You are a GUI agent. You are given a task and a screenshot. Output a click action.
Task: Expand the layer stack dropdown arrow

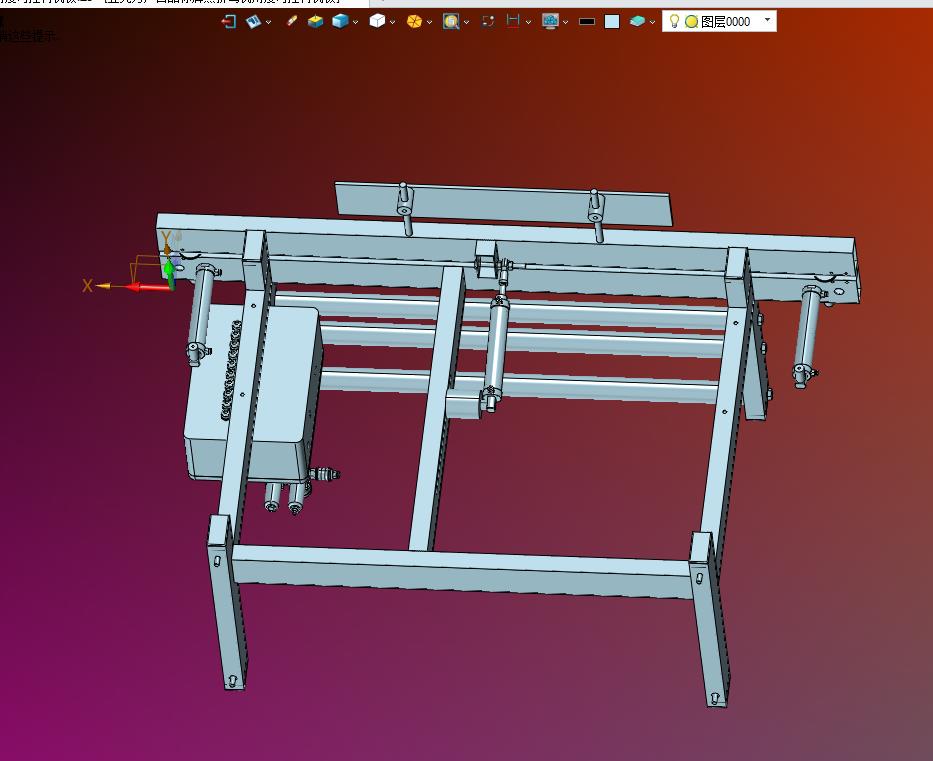point(652,23)
